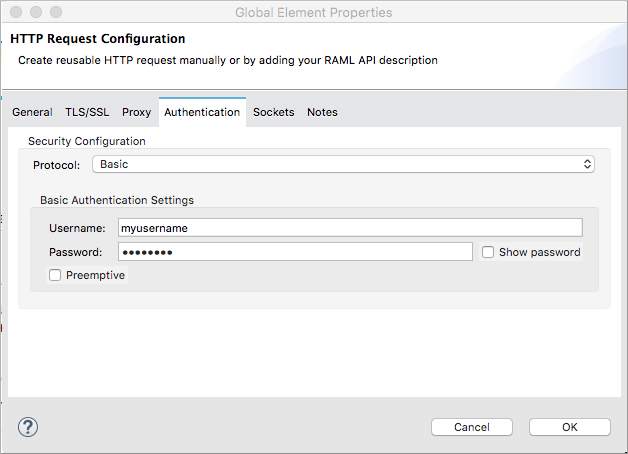This screenshot has height=454, width=628.
Task: Click the minimize window button
Action: (x=34, y=13)
